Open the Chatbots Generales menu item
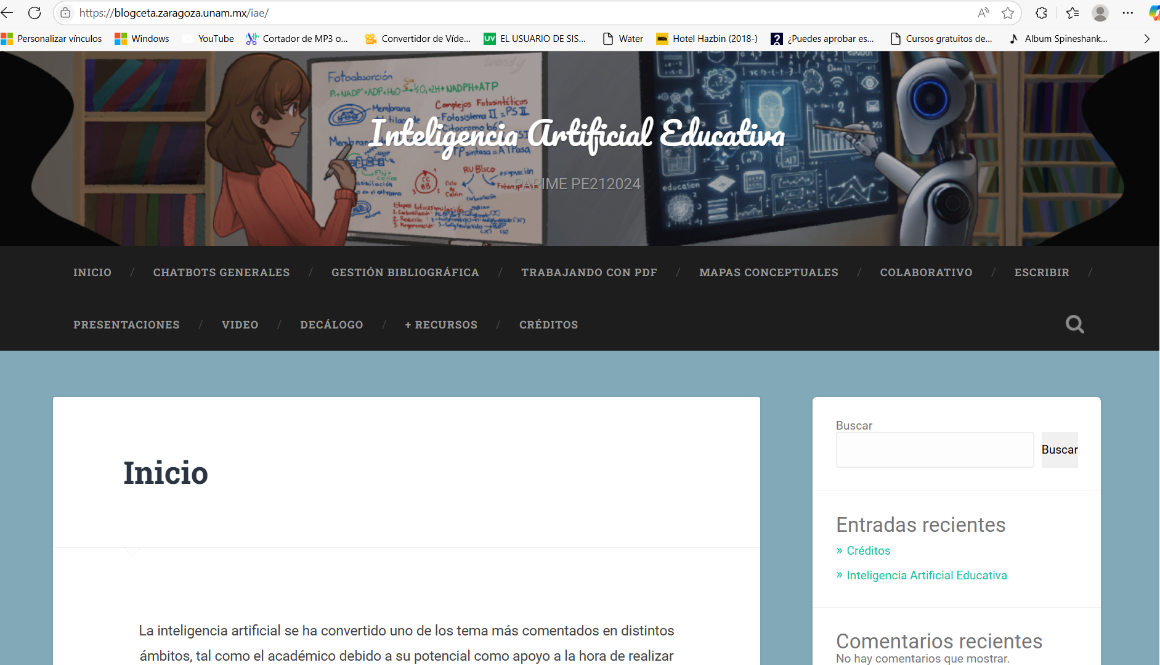Screen dimensions: 1160x665 [221, 272]
